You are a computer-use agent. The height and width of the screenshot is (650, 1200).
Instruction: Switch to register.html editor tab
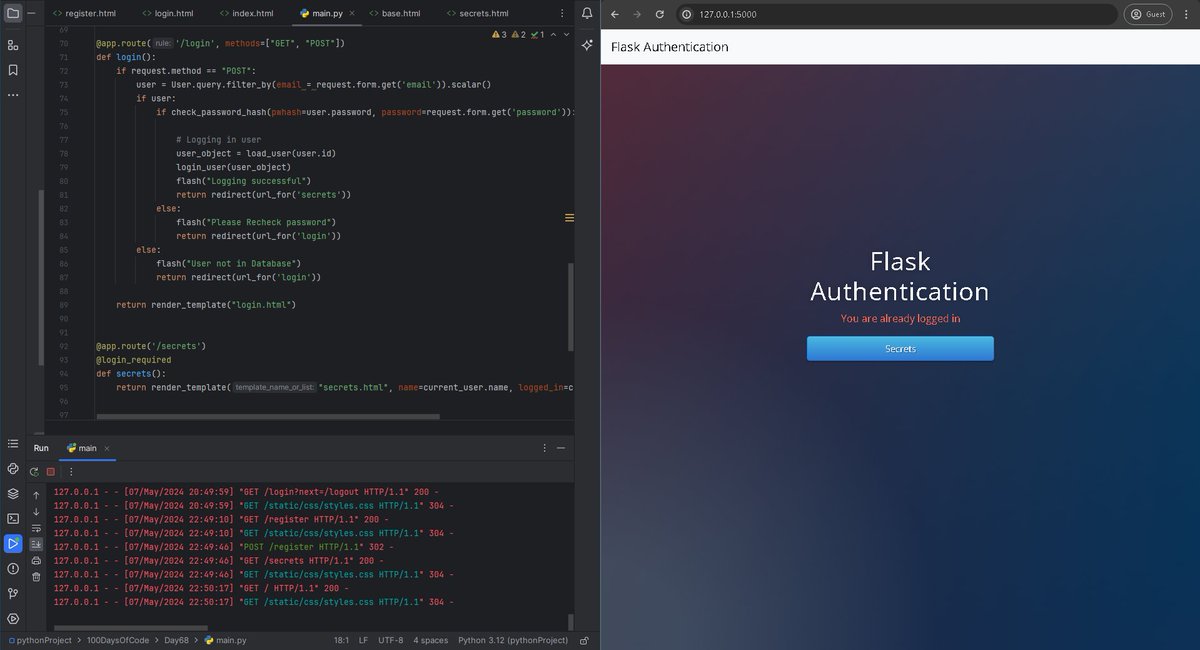click(x=83, y=14)
